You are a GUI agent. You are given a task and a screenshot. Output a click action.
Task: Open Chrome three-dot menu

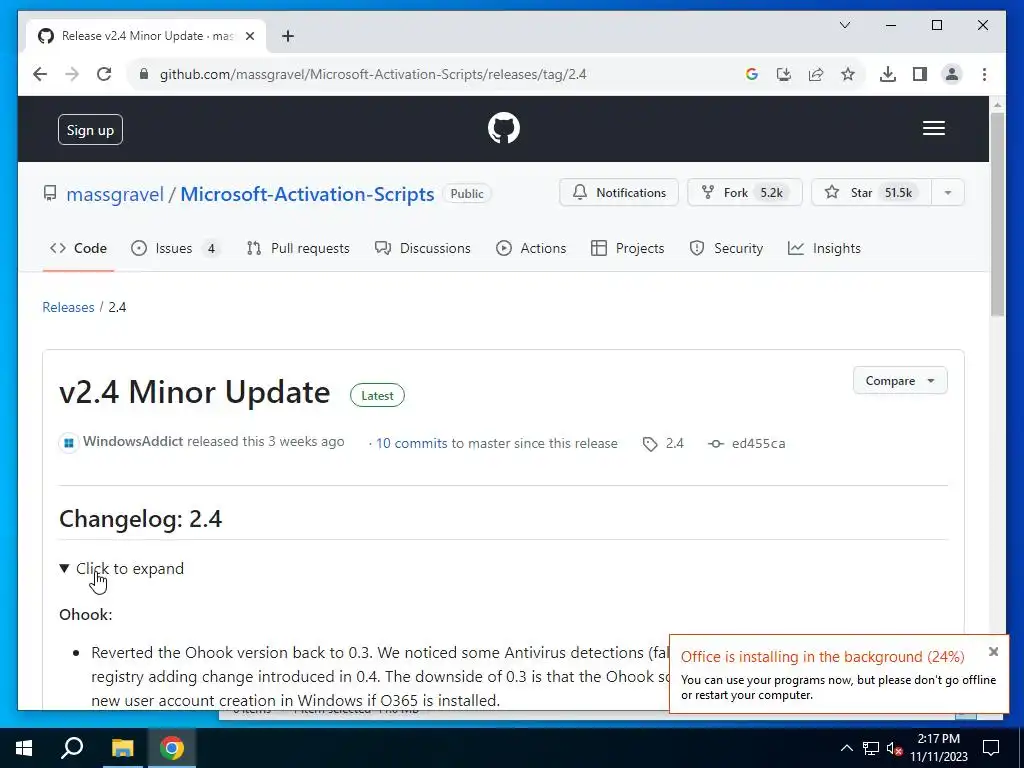pos(984,74)
